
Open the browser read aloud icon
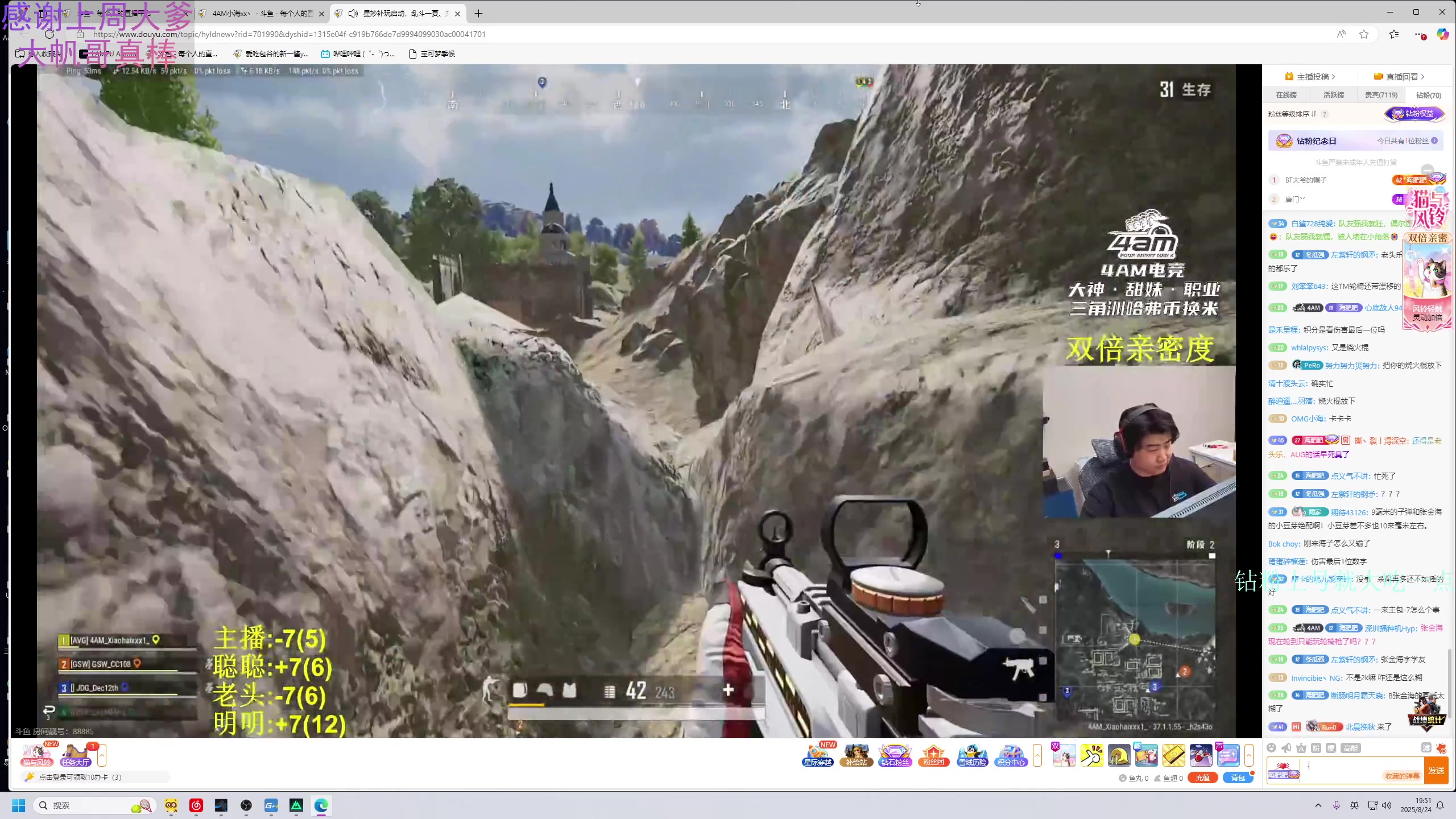click(x=1341, y=34)
